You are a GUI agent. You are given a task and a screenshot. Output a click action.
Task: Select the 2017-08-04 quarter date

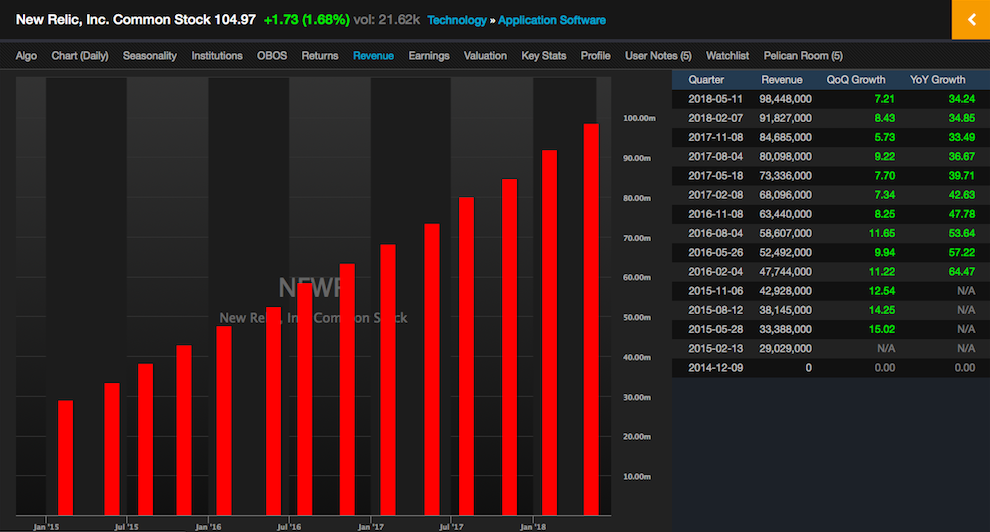(x=715, y=157)
